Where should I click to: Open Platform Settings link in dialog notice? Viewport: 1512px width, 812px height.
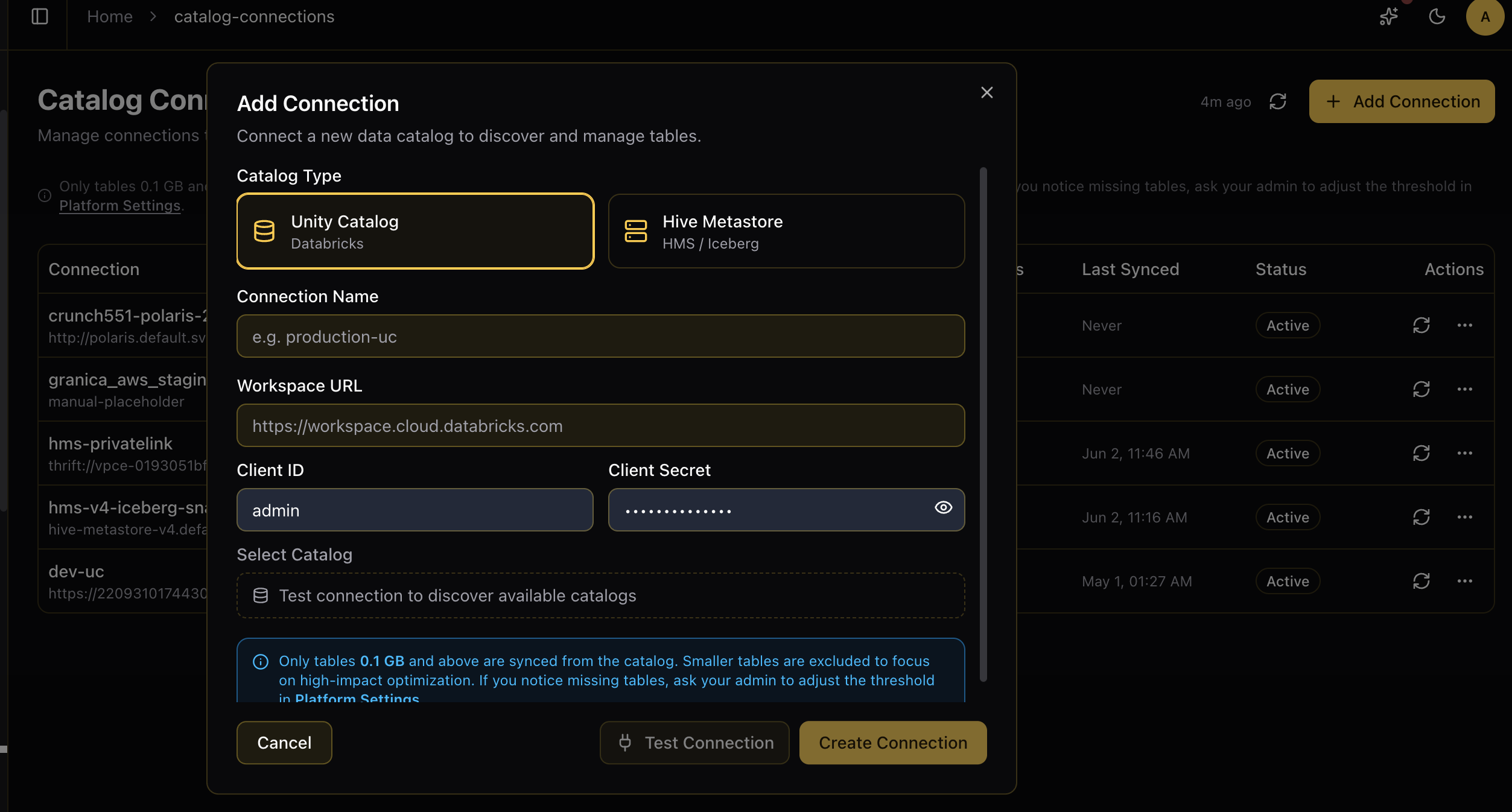tap(357, 698)
